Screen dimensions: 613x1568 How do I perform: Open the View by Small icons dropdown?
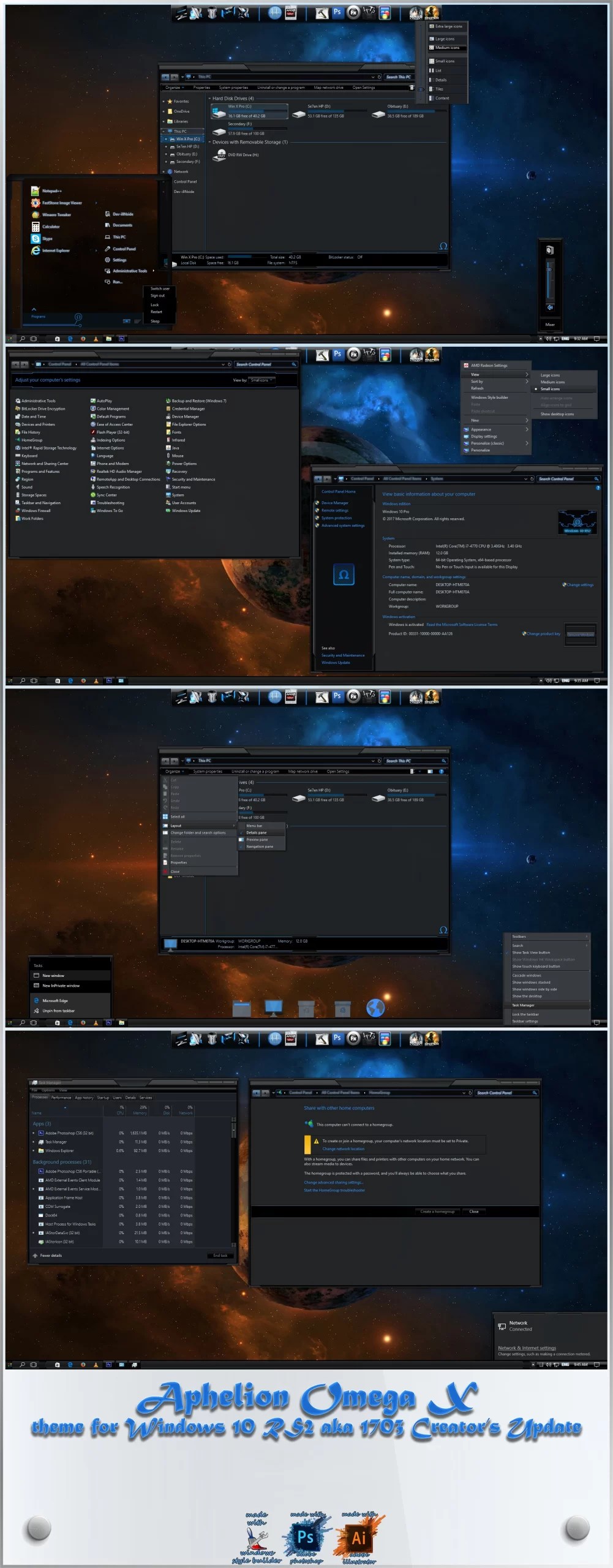click(261, 380)
